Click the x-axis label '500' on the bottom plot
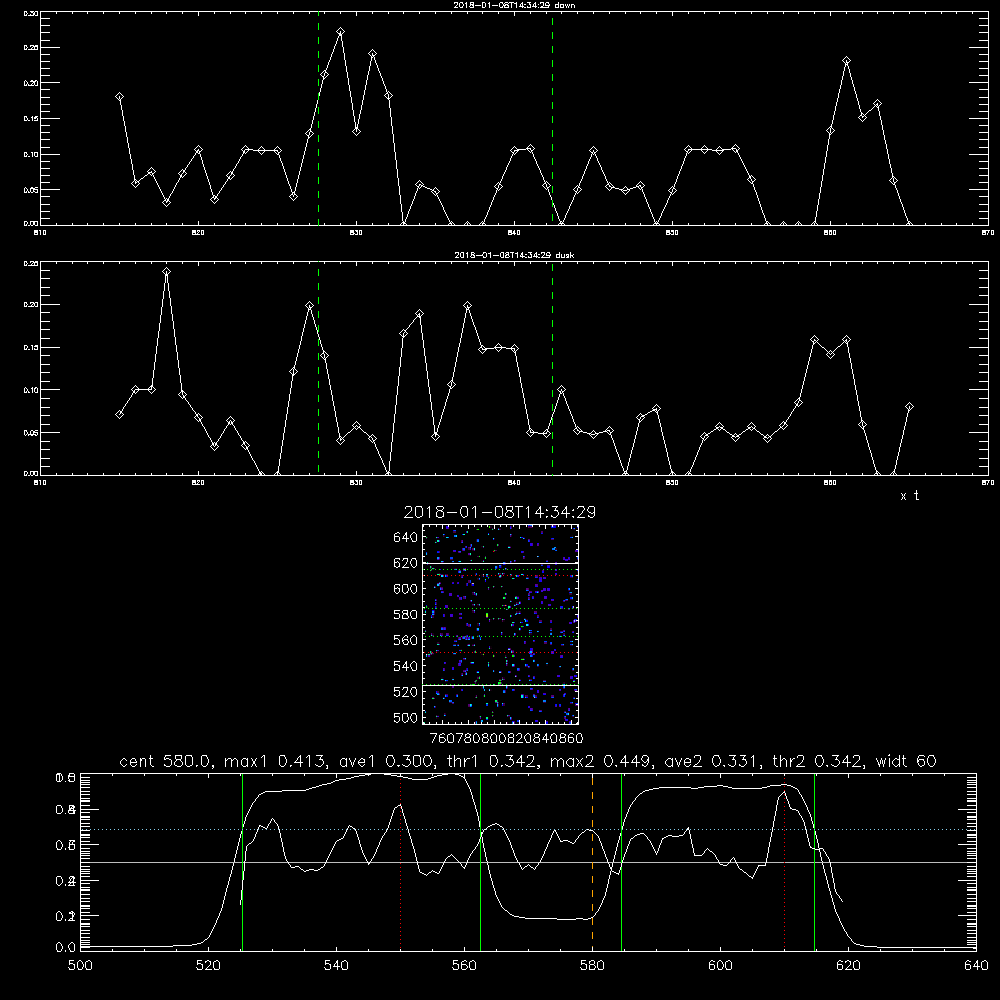Image resolution: width=1000 pixels, height=1000 pixels. click(80, 966)
